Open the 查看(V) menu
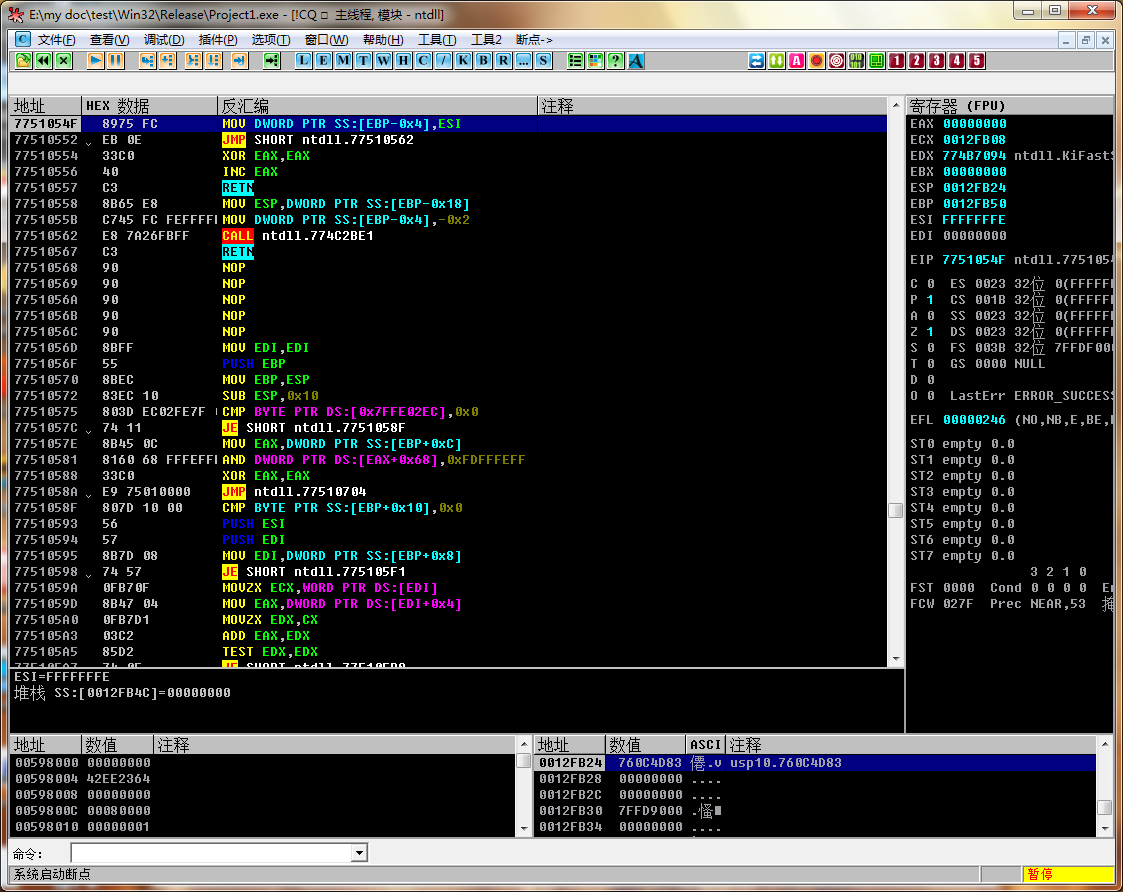The height and width of the screenshot is (892, 1123). [110, 39]
